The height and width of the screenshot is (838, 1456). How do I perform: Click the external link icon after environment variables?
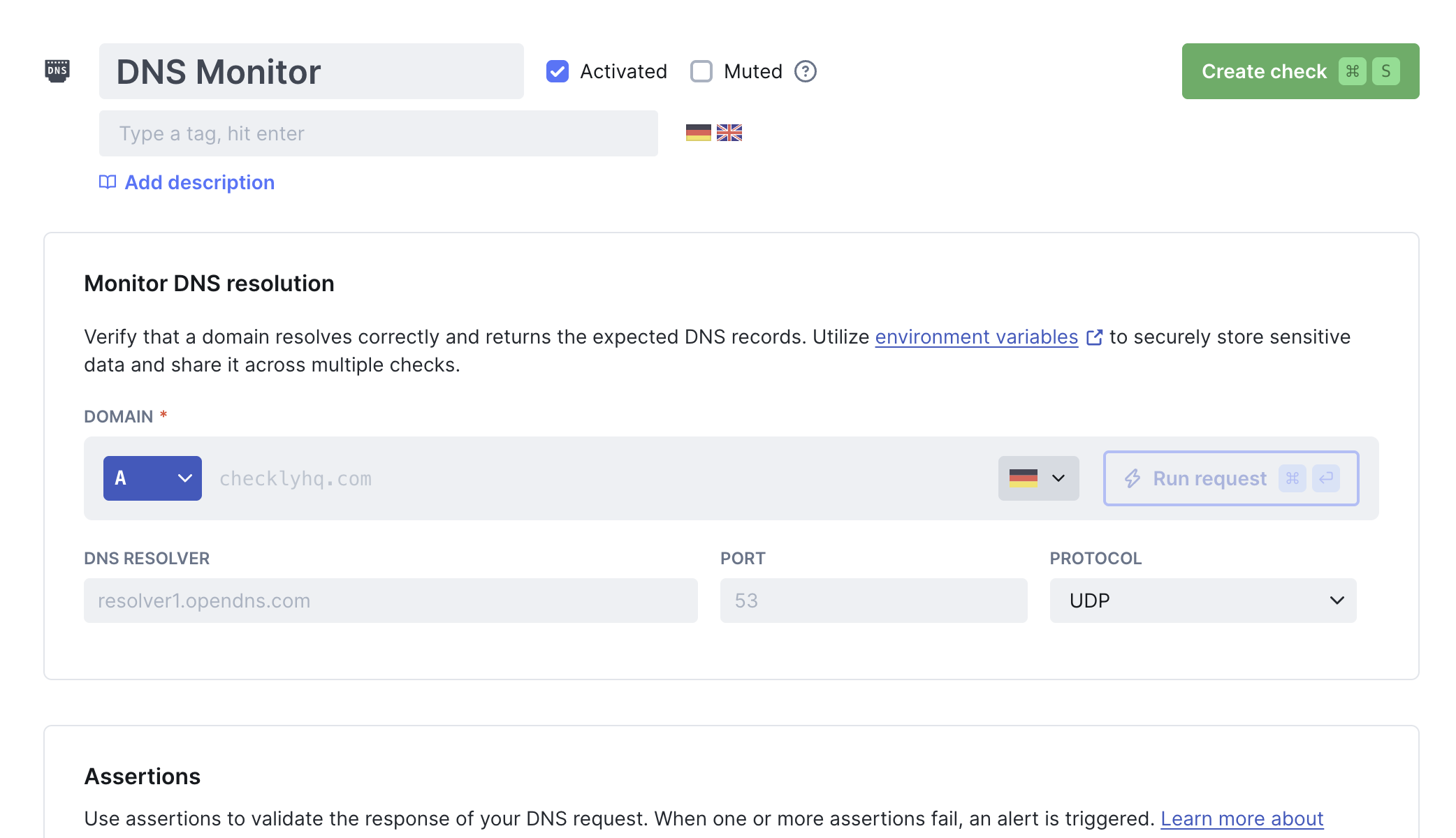[x=1095, y=337]
